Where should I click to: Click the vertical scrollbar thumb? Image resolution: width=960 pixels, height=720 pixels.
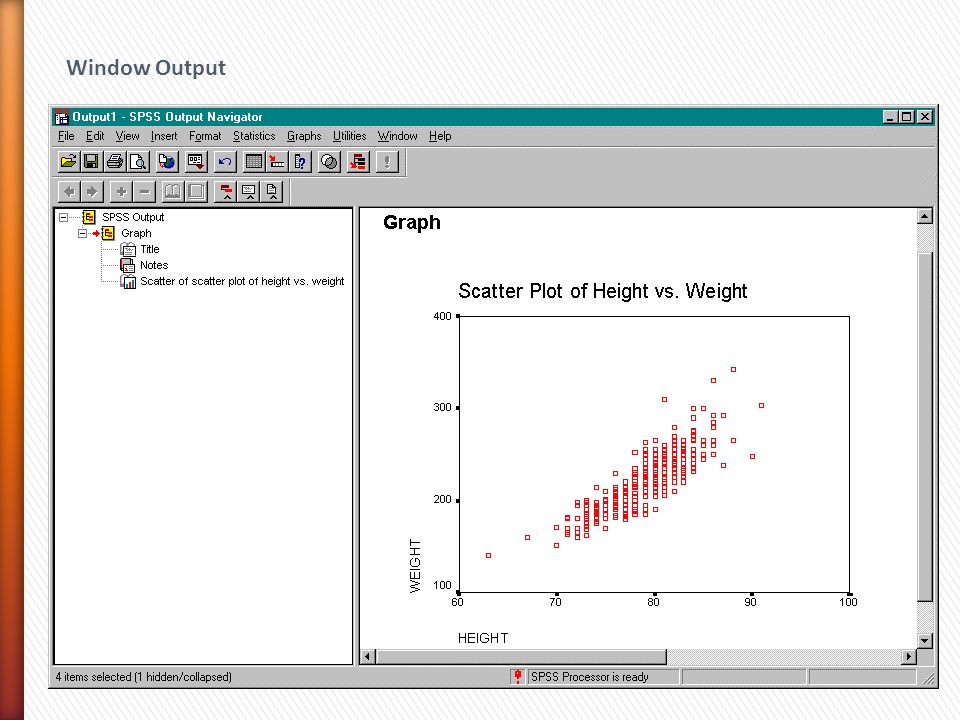pos(924,426)
